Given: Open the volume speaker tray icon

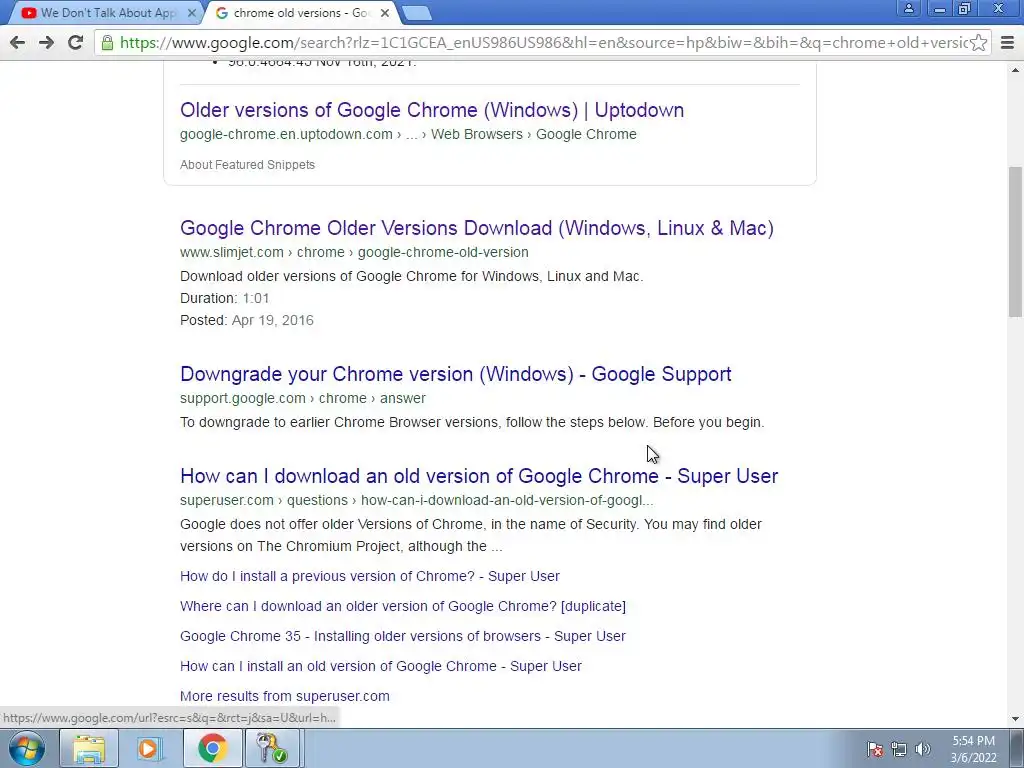Looking at the screenshot, I should [923, 749].
